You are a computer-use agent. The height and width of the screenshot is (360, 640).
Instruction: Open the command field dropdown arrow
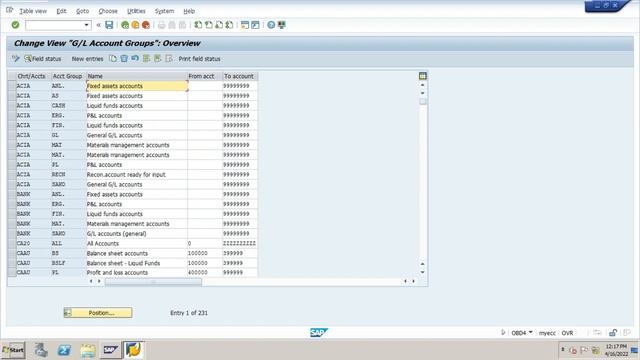[87, 25]
